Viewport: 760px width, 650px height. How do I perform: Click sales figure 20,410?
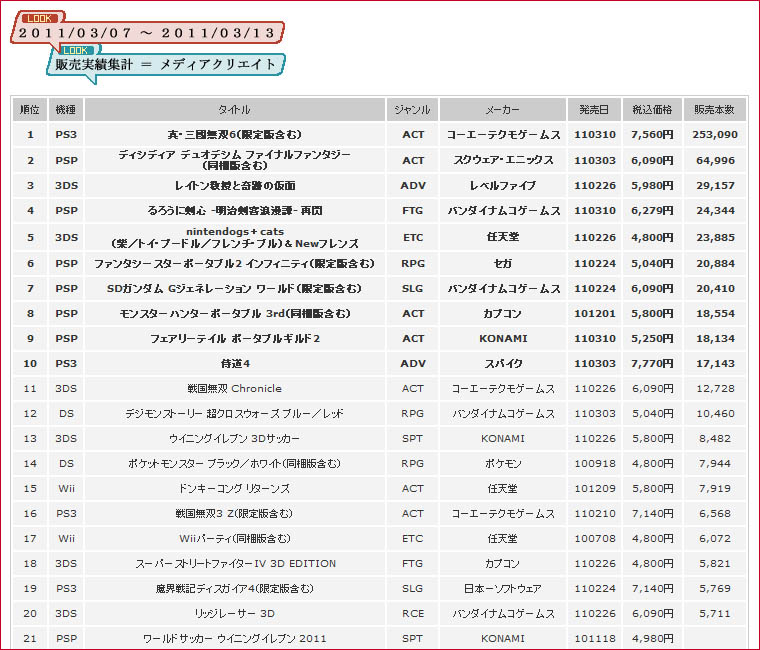pos(715,288)
